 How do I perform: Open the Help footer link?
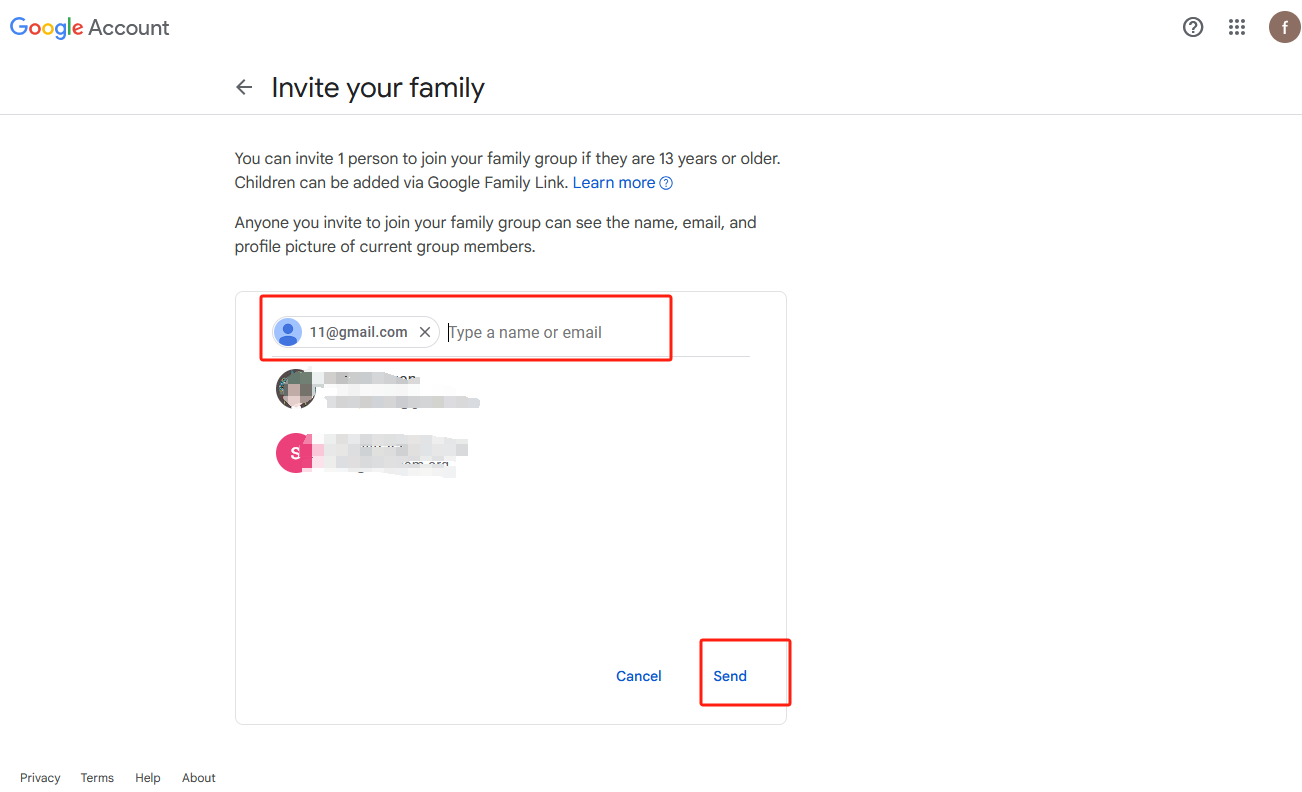[148, 778]
